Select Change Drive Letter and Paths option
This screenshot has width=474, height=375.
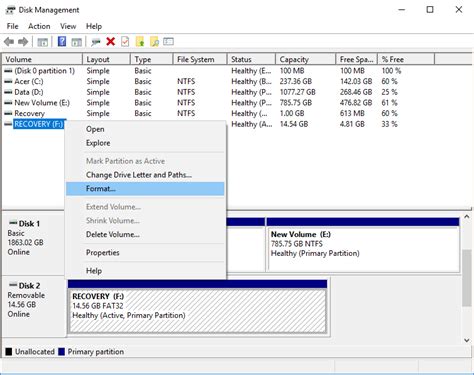[145, 175]
